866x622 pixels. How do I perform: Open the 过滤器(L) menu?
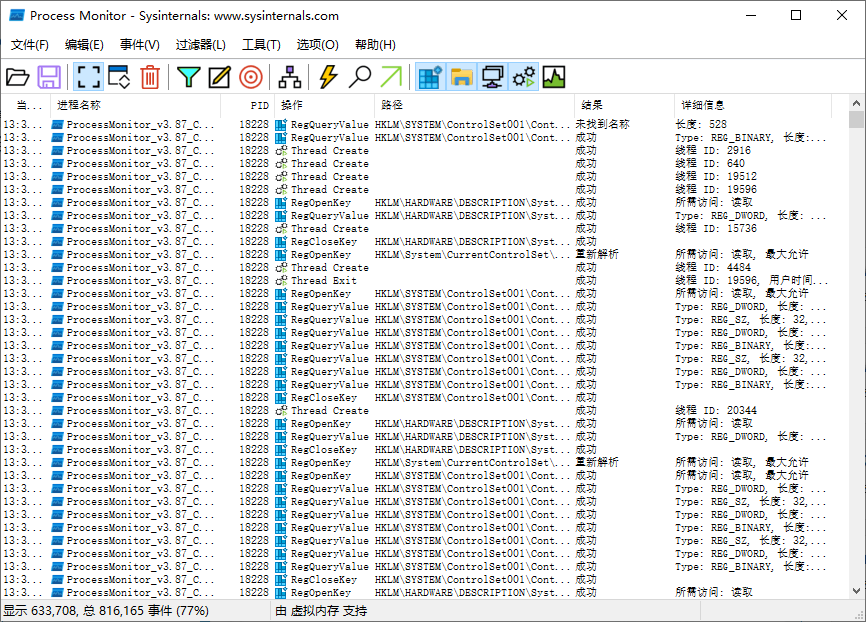200,45
